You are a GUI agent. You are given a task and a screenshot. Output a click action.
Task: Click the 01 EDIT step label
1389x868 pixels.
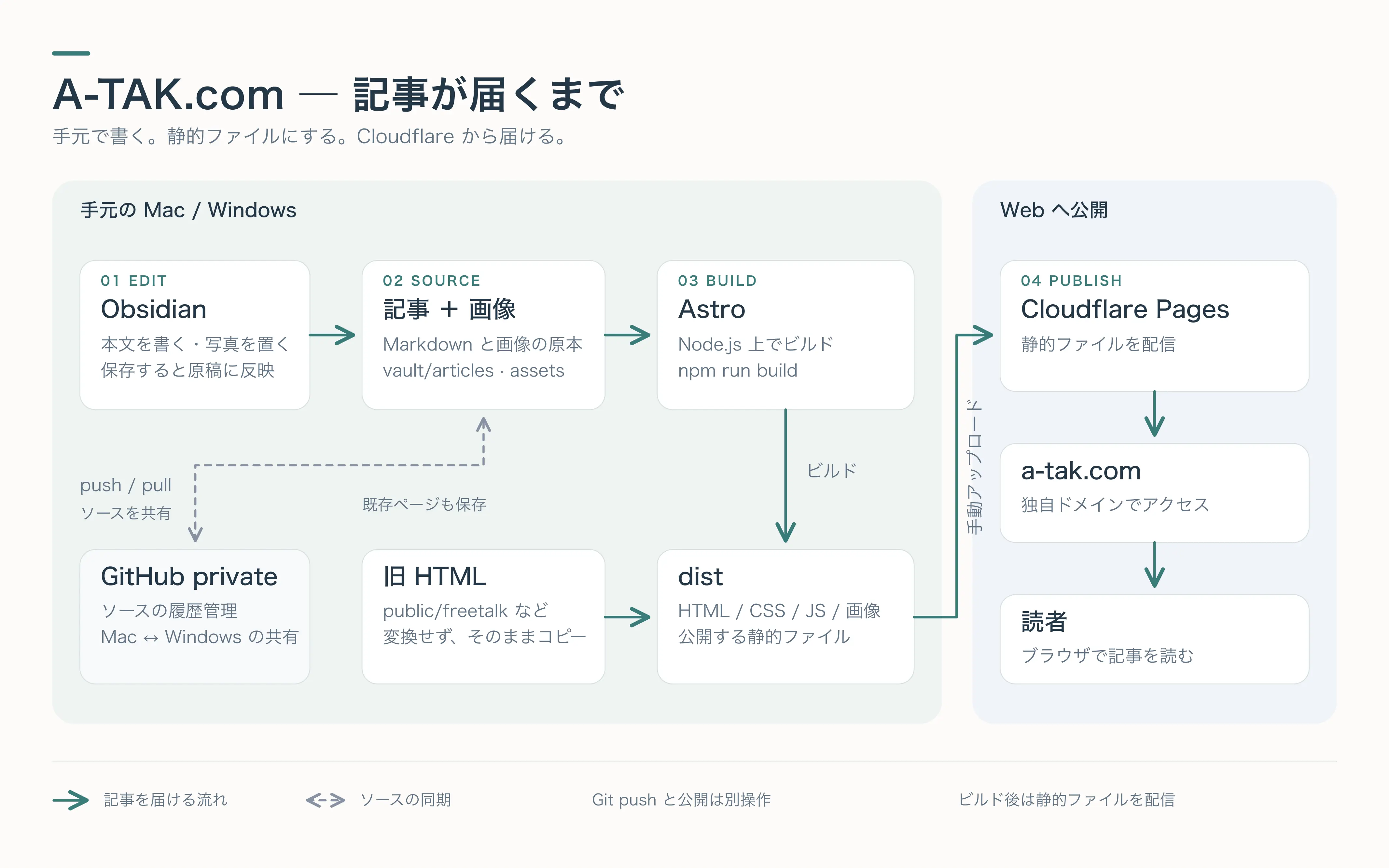click(x=134, y=281)
